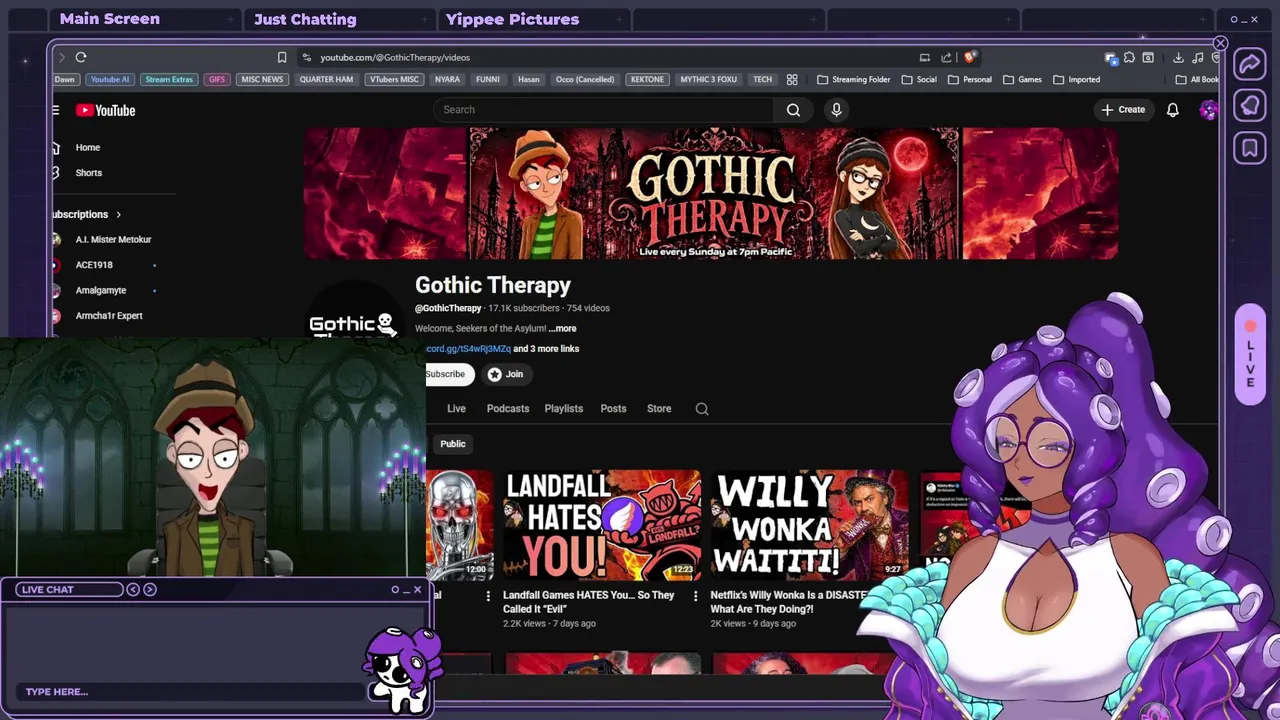The height and width of the screenshot is (720, 1280).
Task: Switch to the Posts channel tab
Action: click(x=613, y=408)
